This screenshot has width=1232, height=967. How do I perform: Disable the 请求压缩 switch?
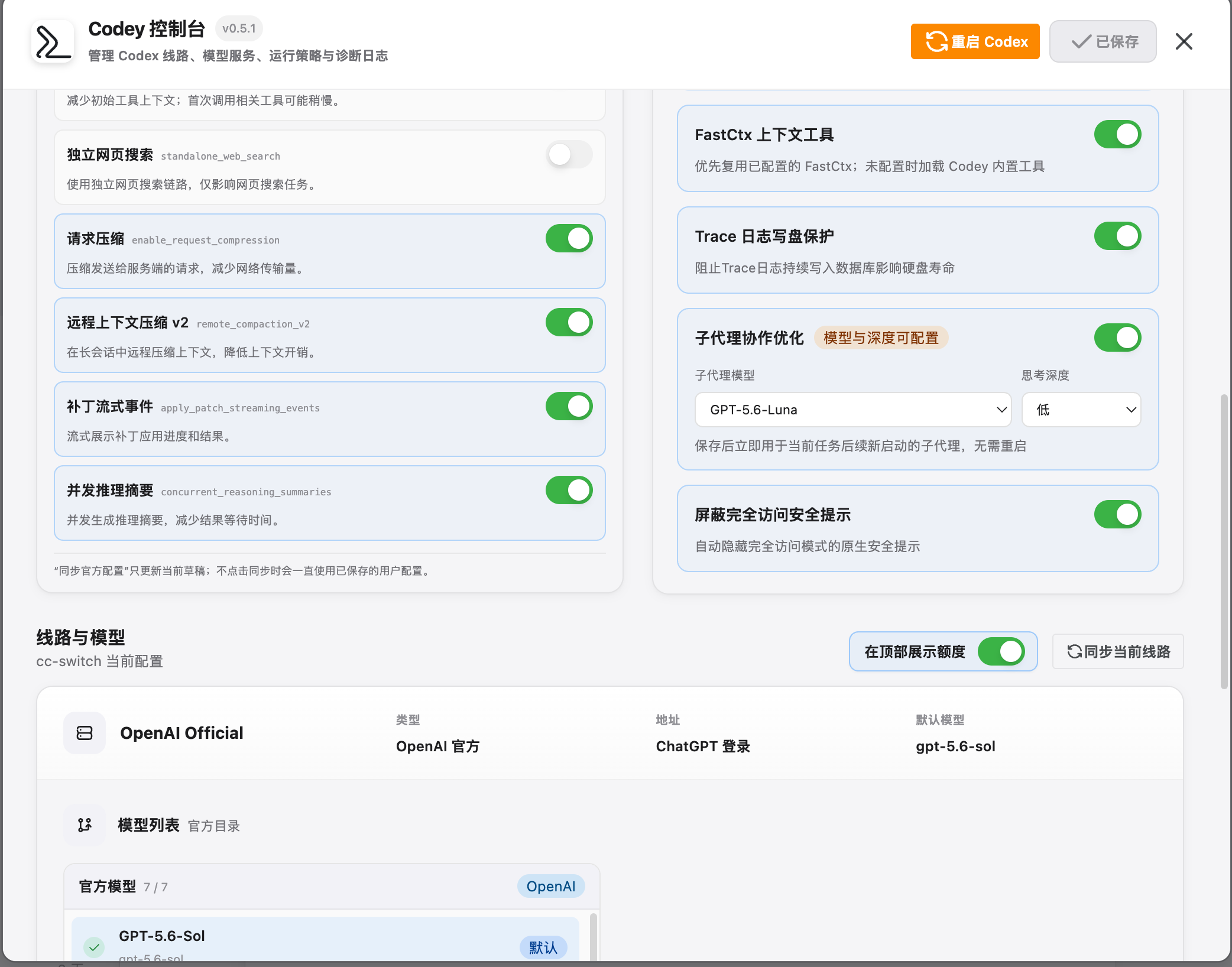click(x=569, y=239)
